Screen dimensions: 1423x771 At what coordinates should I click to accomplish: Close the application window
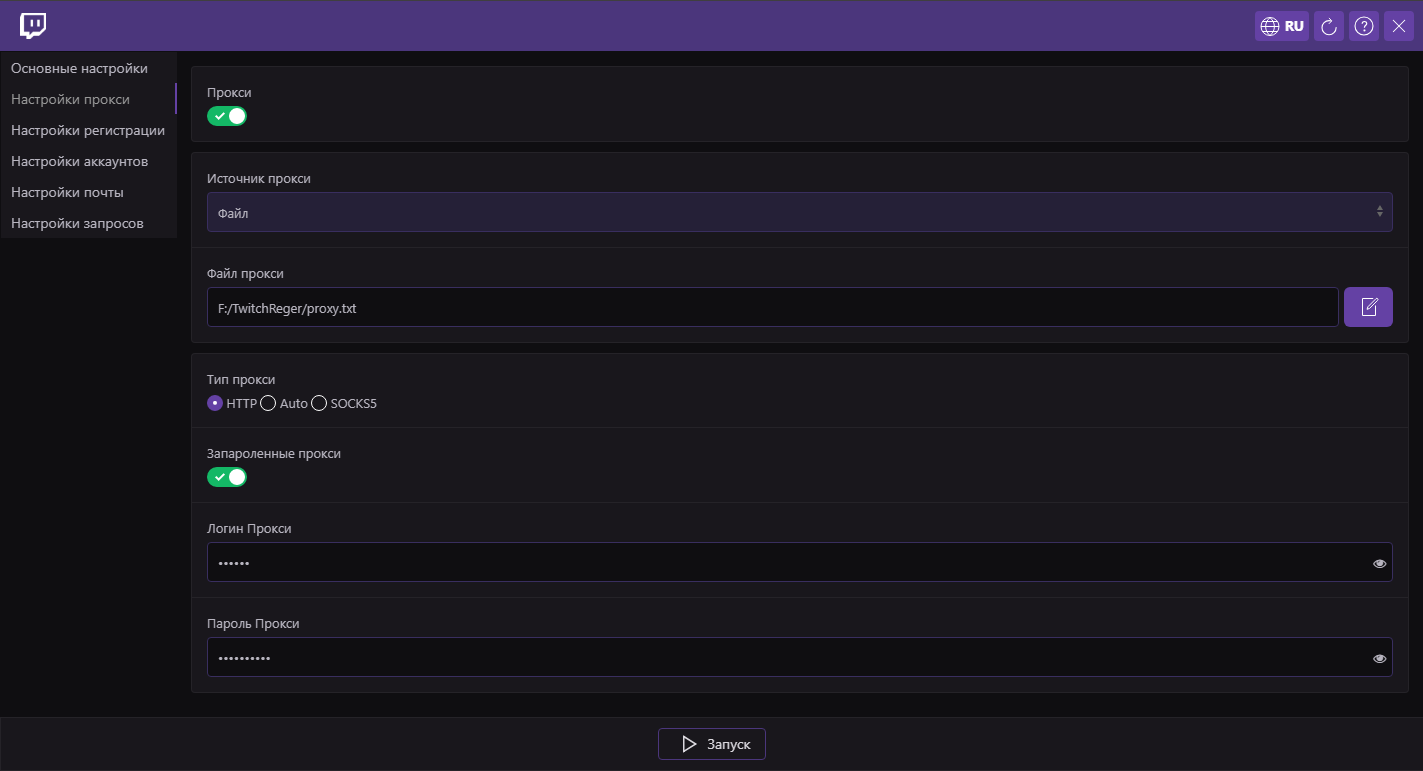point(1399,27)
